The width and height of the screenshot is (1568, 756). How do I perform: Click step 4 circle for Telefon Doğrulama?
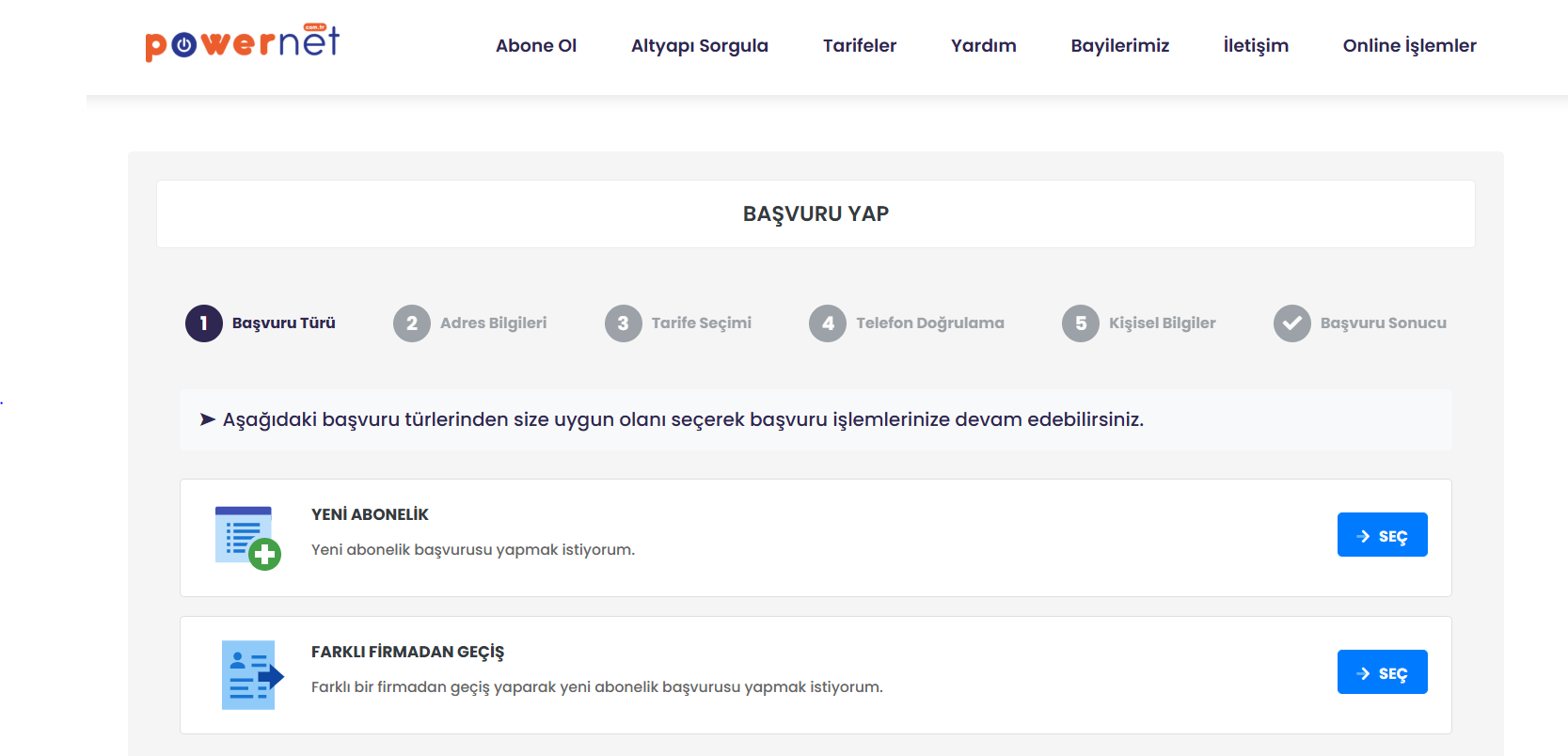[828, 323]
